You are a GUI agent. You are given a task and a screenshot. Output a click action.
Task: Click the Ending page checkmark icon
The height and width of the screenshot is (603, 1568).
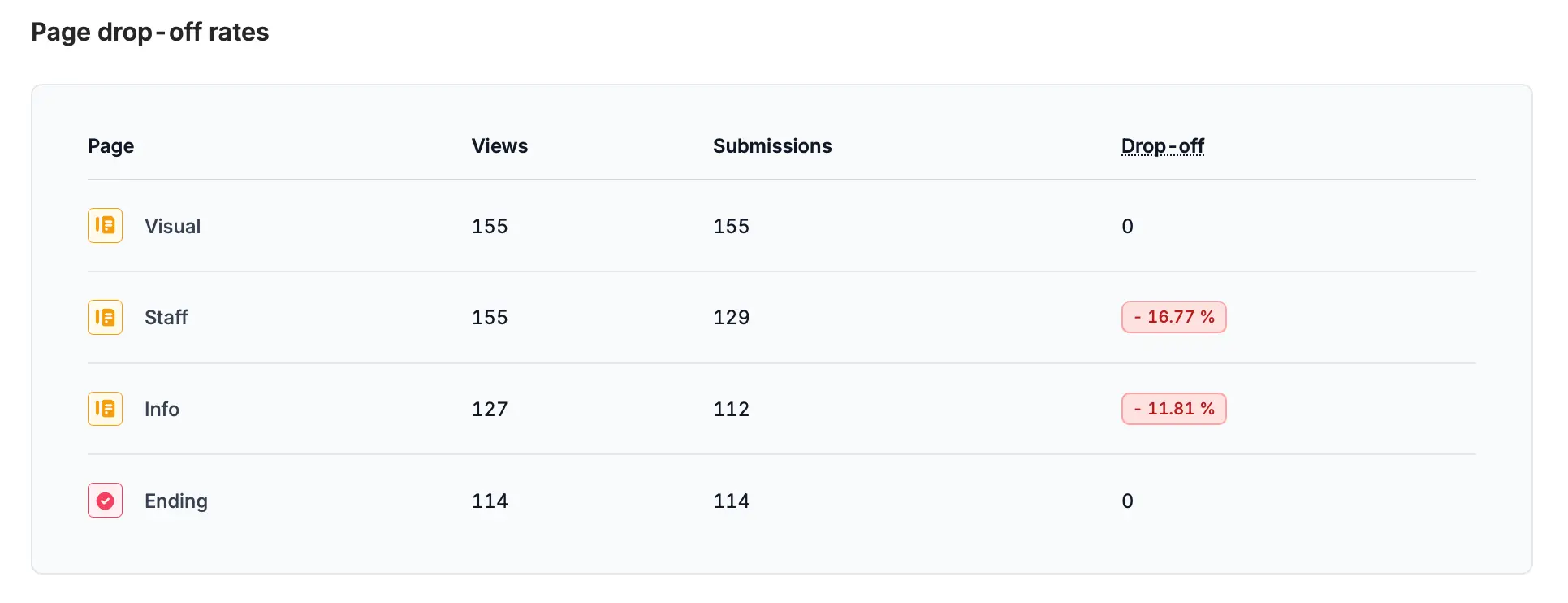(105, 501)
